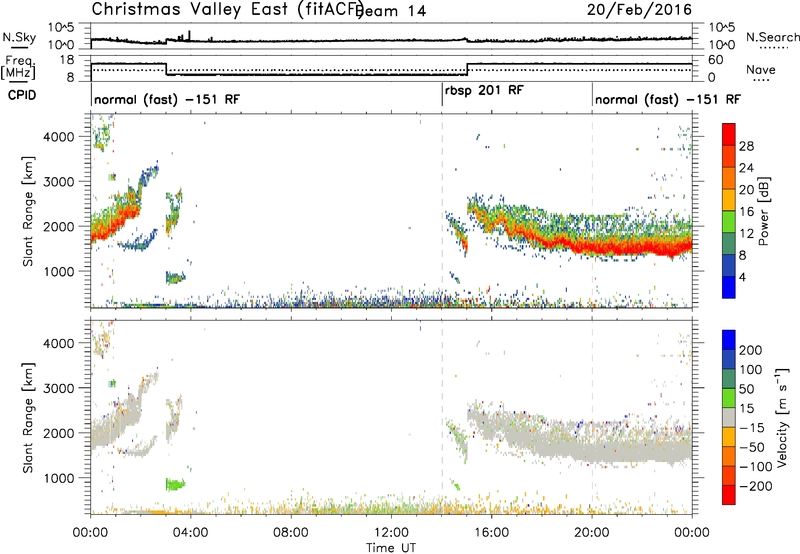The width and height of the screenshot is (800, 554).
Task: Click the plot title 'Christmas Valley East (fitACF)'
Action: pos(228,10)
